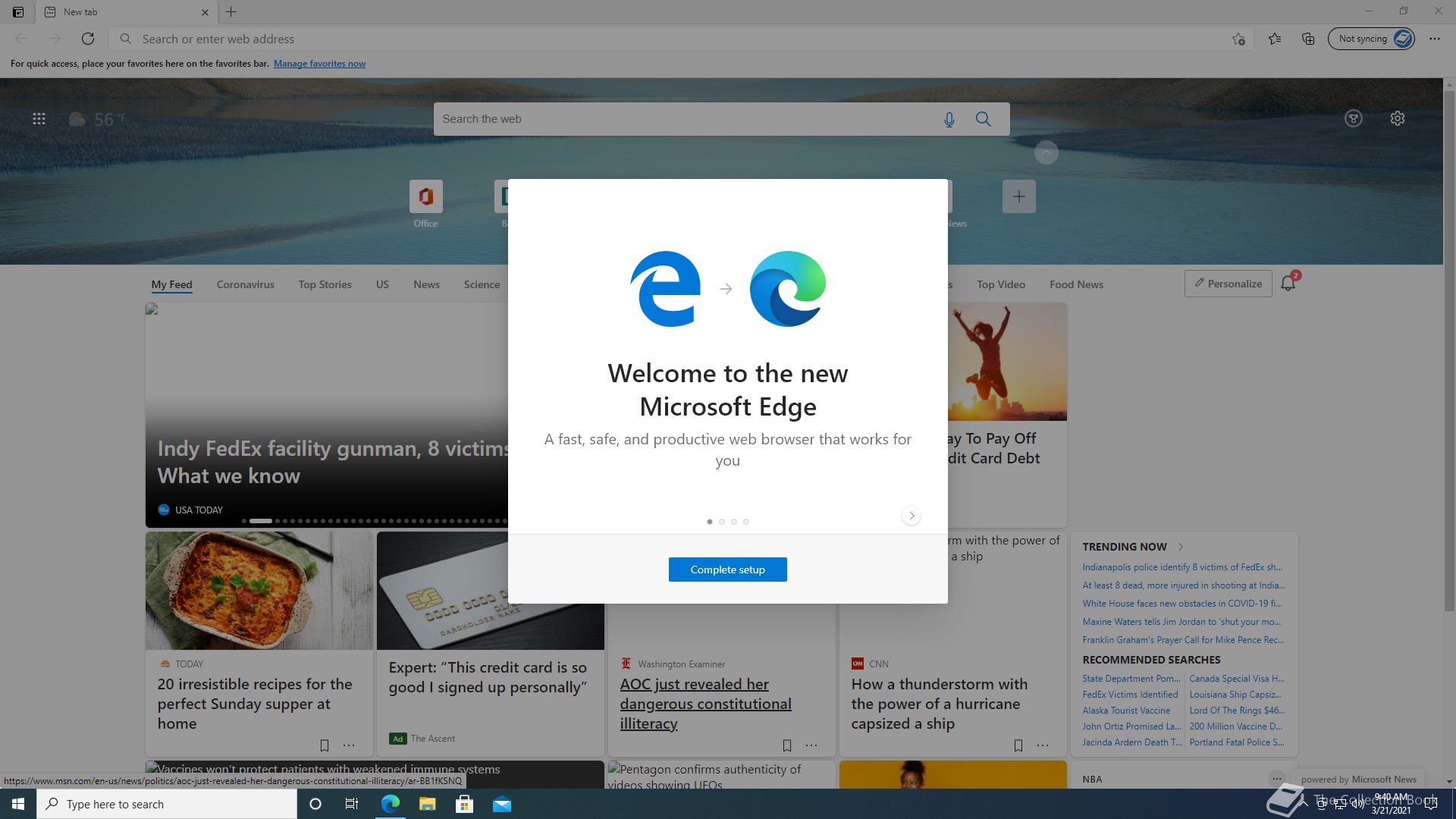
Task: Open Mail app from taskbar
Action: [502, 804]
